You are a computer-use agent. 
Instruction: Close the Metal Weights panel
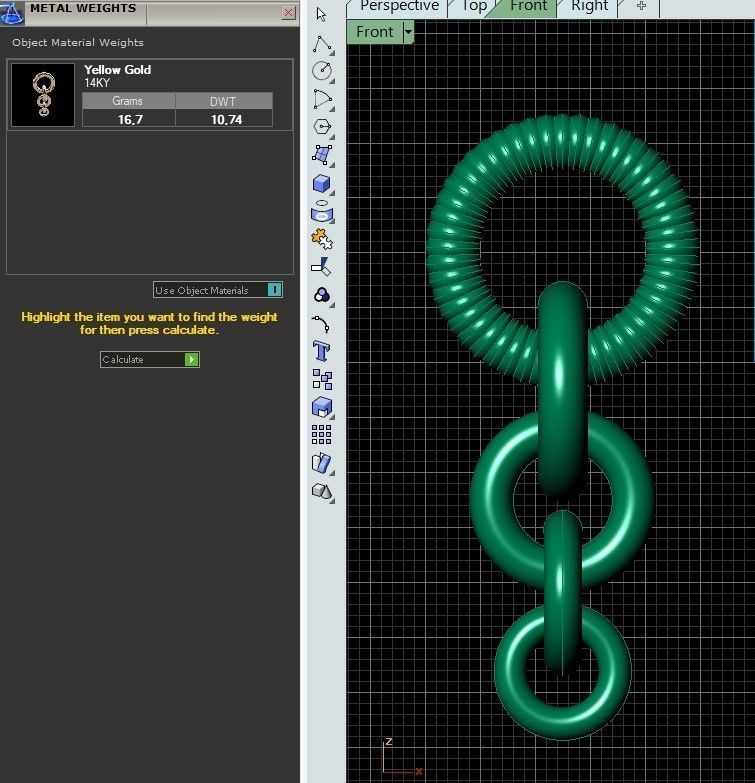coord(288,12)
